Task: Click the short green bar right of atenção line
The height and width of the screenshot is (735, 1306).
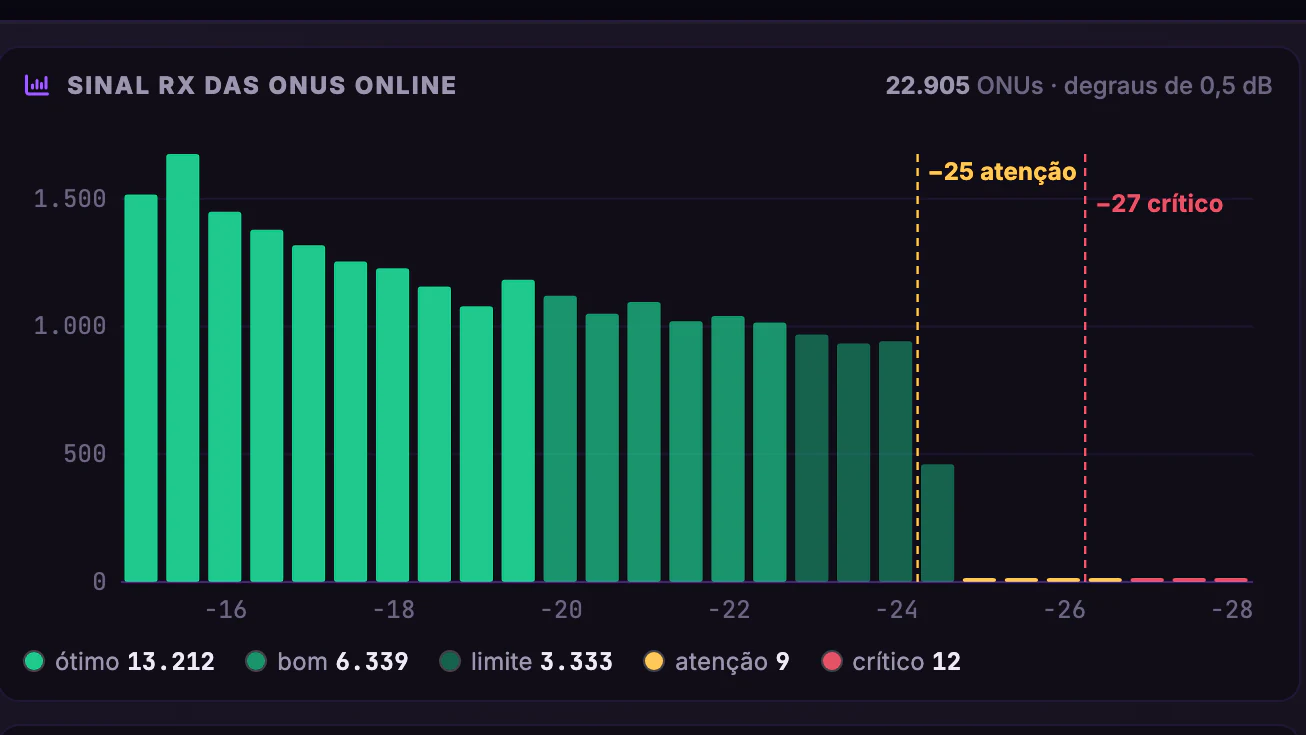Action: (x=938, y=523)
